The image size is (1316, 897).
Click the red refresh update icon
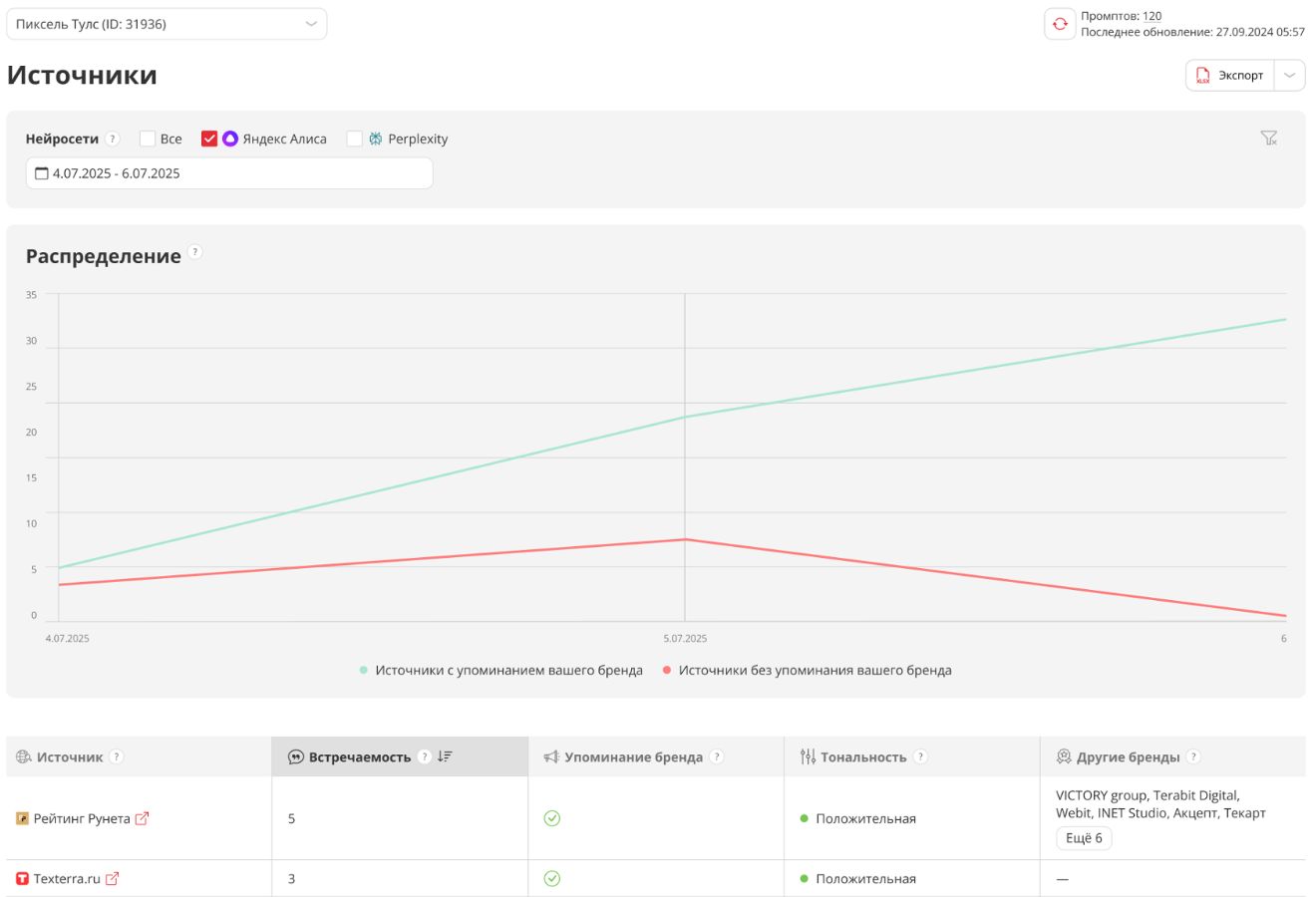pos(1060,24)
